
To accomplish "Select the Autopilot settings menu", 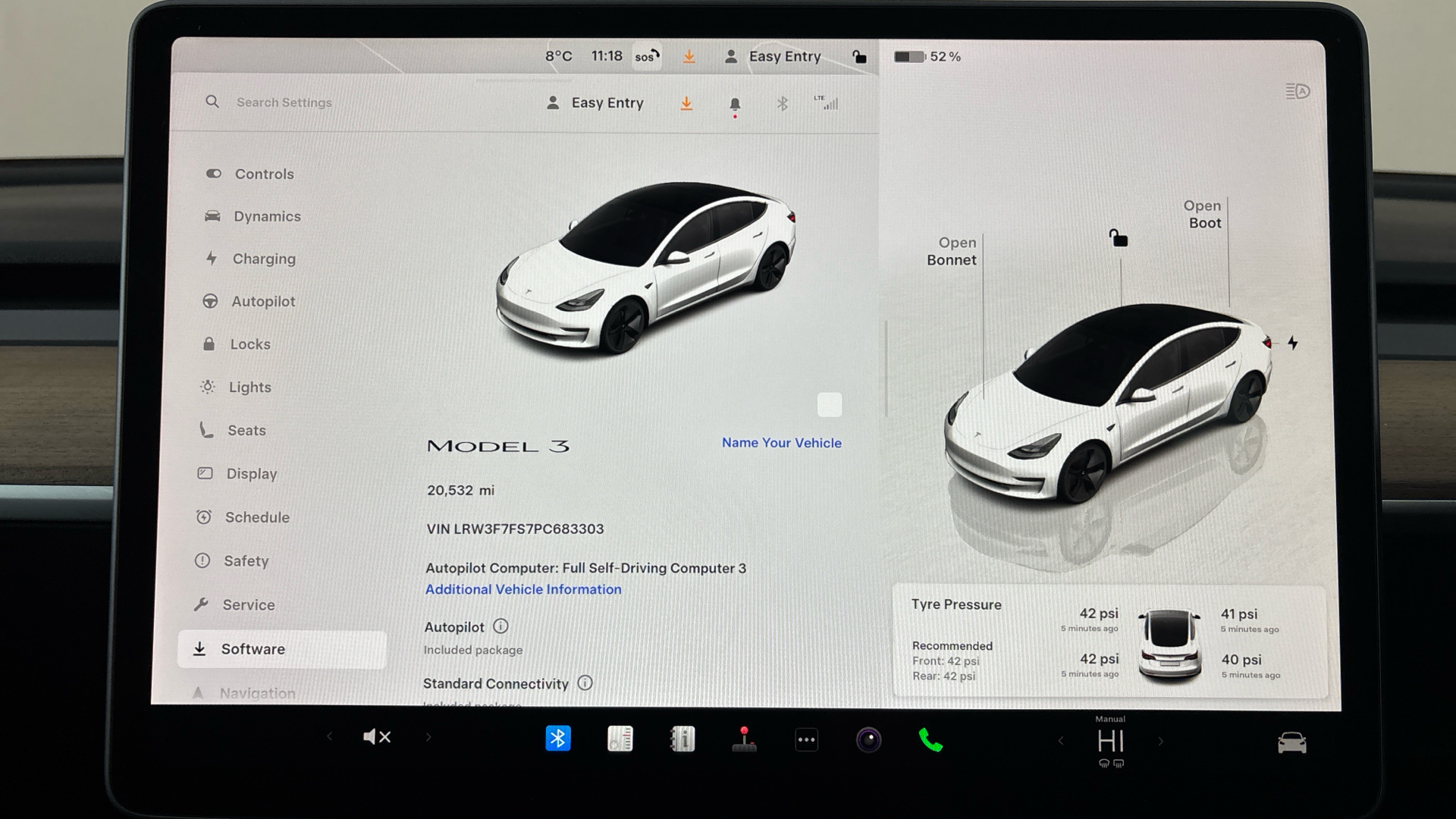I will (262, 301).
